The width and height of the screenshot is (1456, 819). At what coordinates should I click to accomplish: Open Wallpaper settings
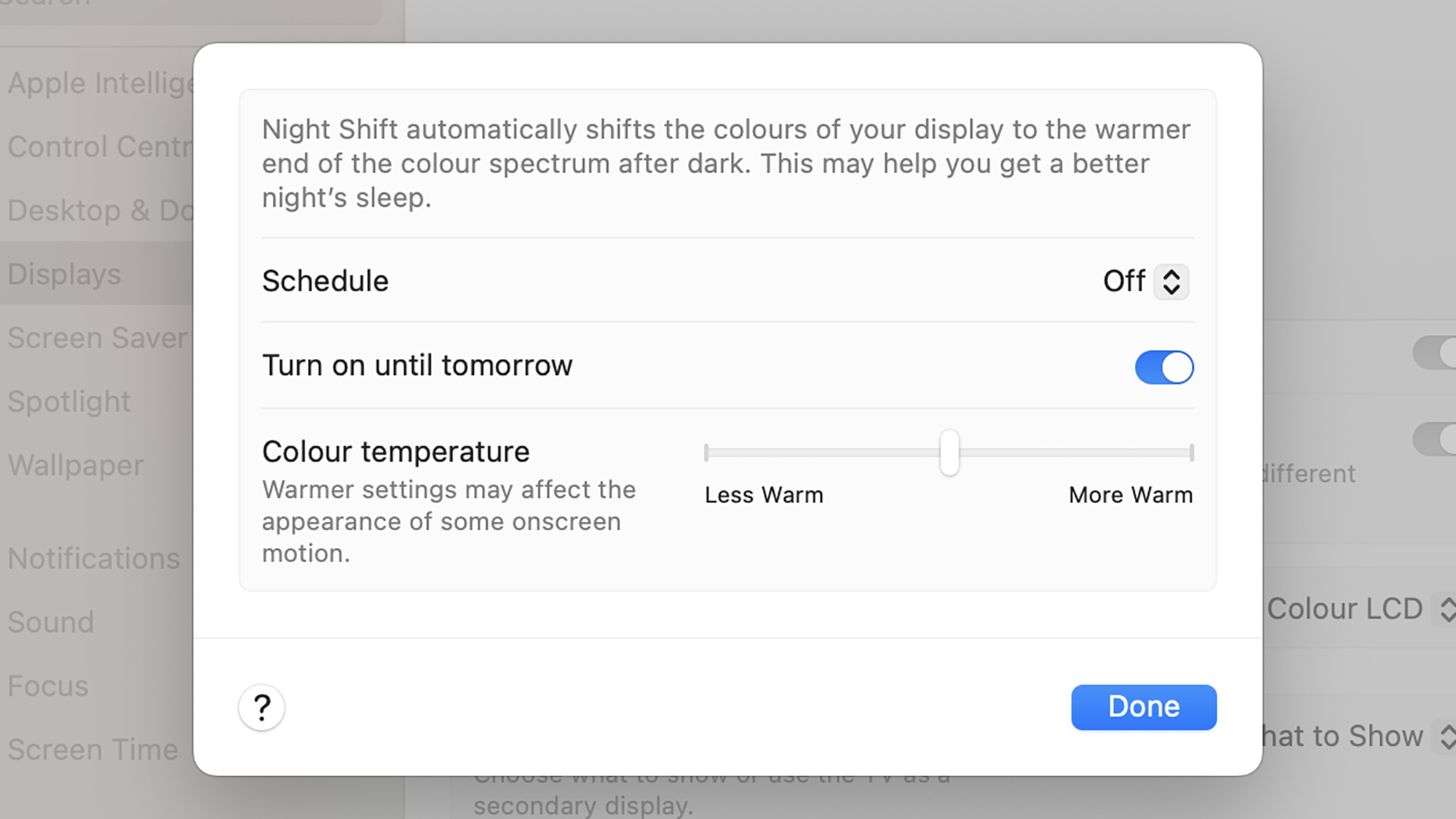(x=76, y=465)
